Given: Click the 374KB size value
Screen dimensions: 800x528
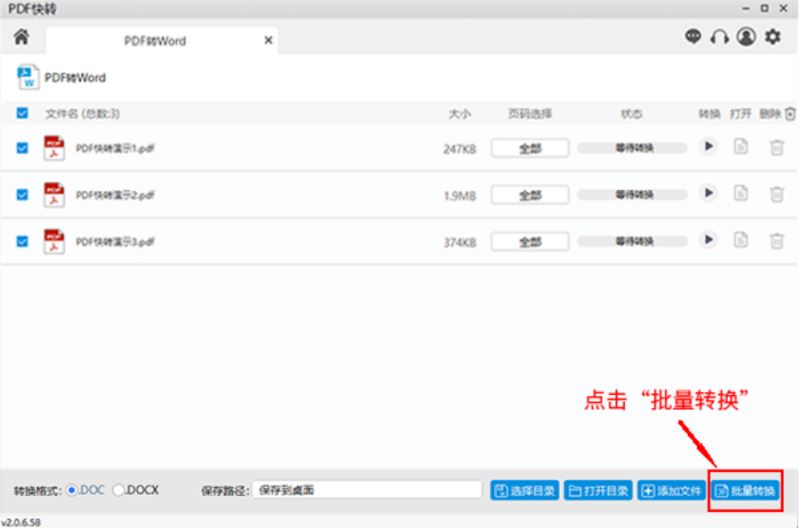Looking at the screenshot, I should coord(460,242).
